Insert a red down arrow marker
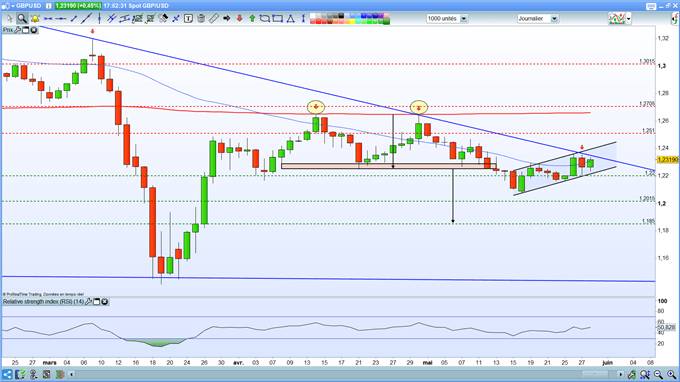This screenshot has width=680, height=382. [x=239, y=19]
